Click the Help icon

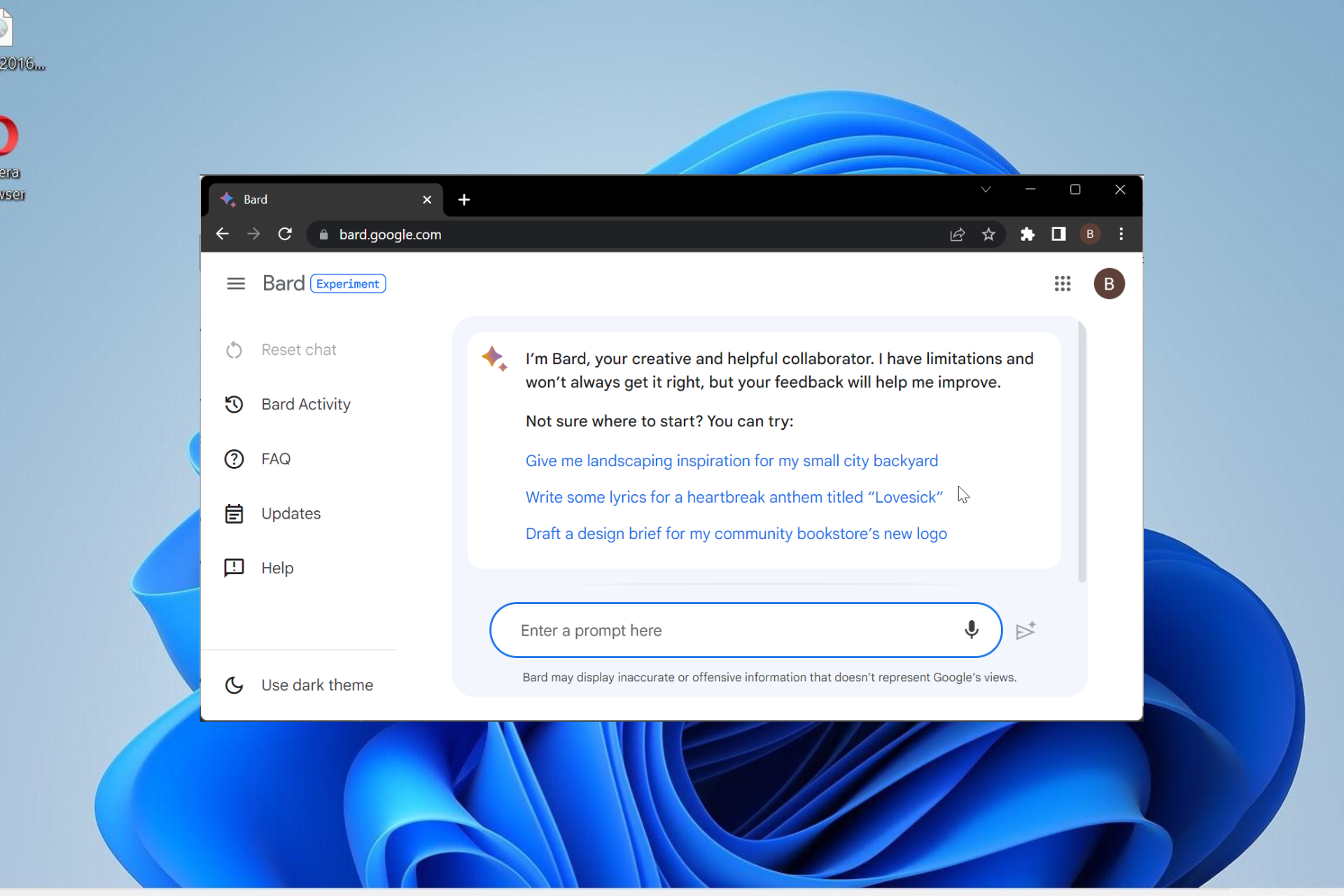pos(233,568)
